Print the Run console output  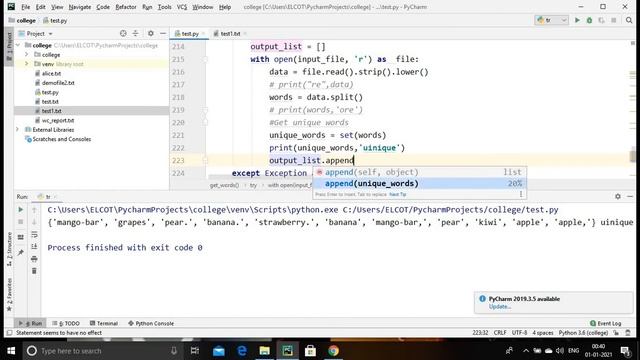pyautogui.click(x=34, y=259)
